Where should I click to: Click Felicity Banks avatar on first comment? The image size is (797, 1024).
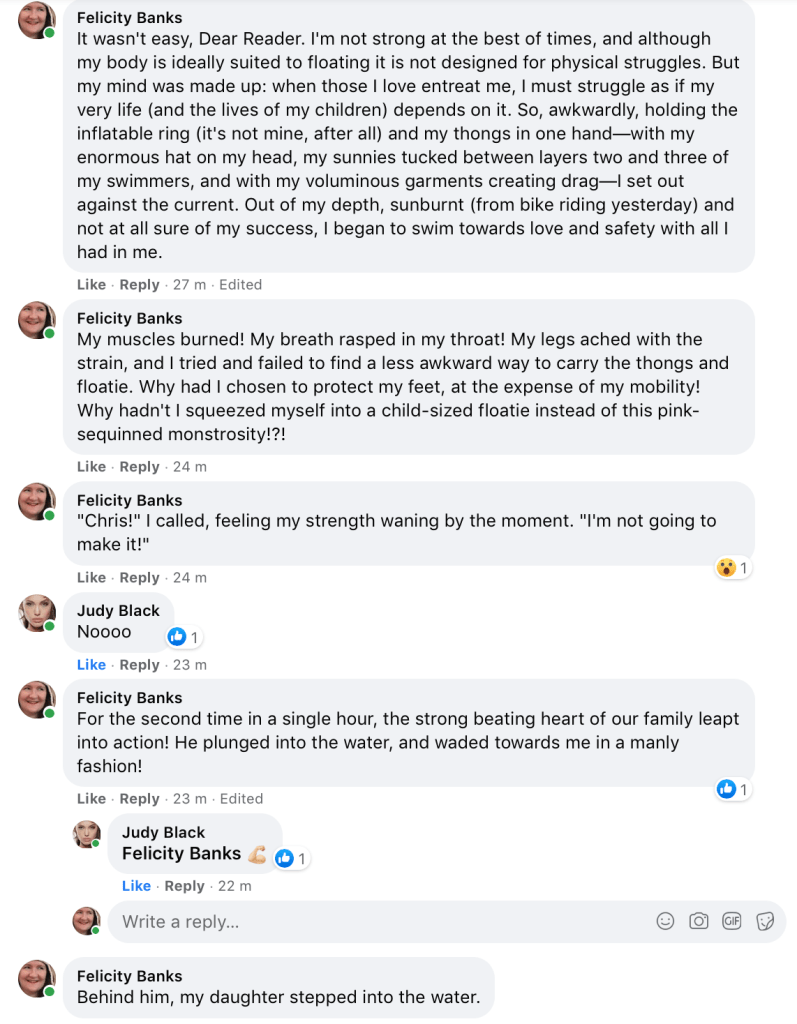pyautogui.click(x=37, y=19)
